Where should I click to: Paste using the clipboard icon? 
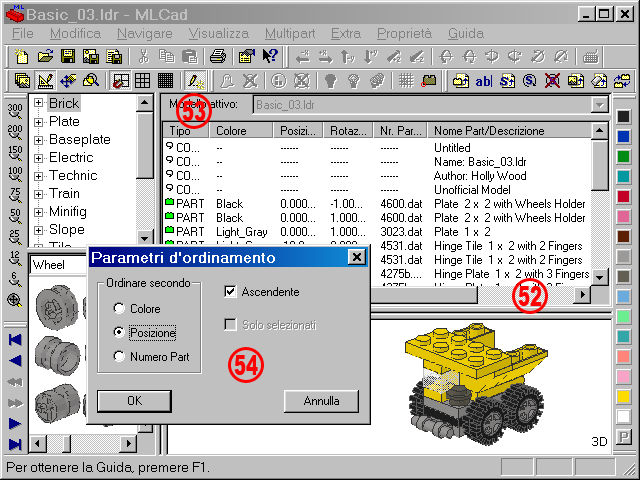189,56
